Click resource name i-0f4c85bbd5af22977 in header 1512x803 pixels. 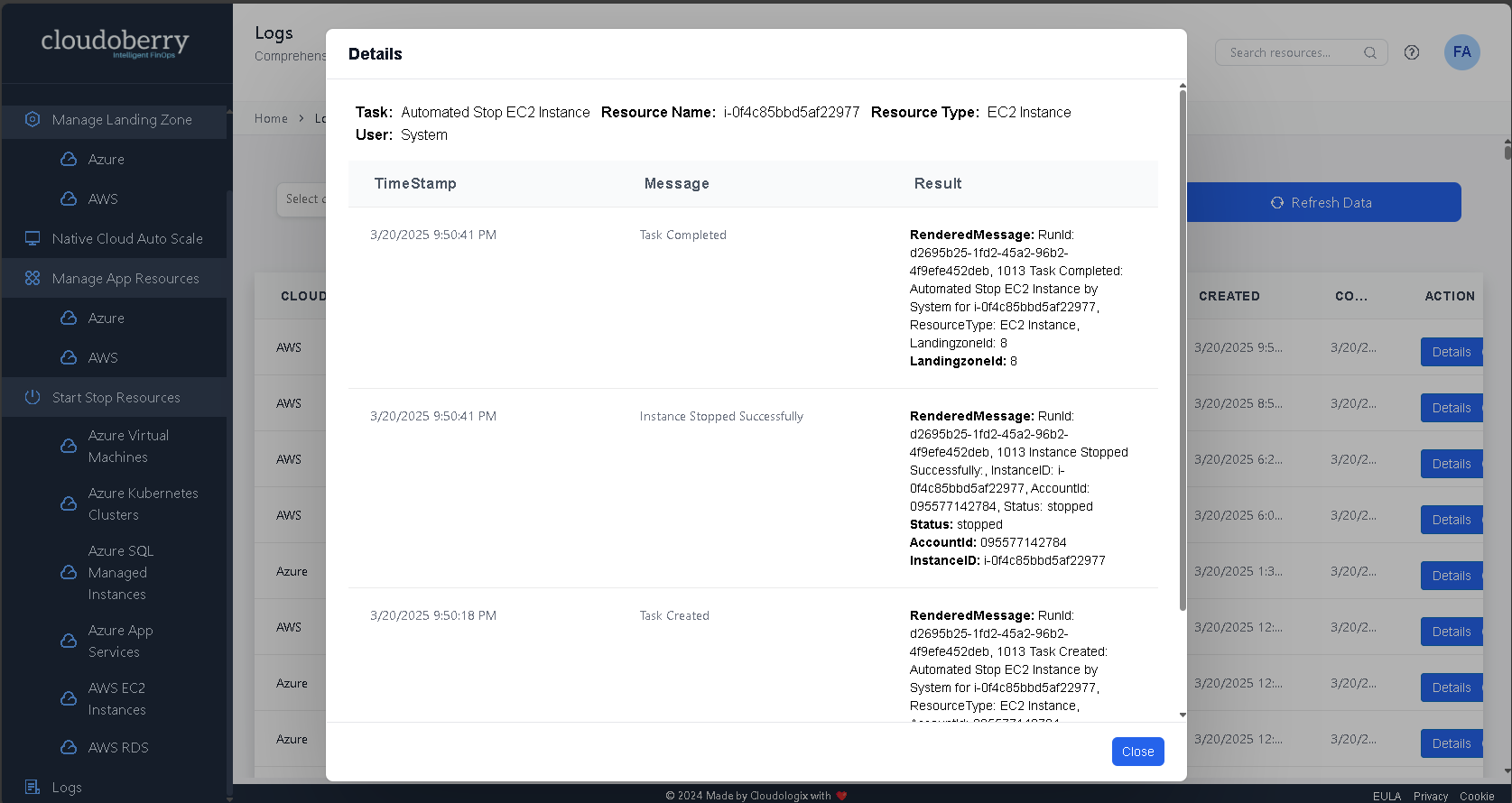(792, 112)
